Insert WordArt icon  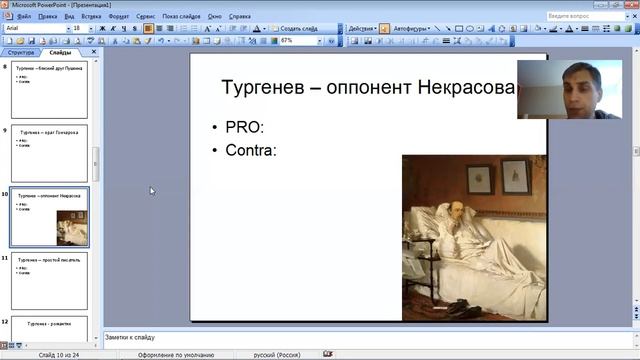tap(491, 29)
